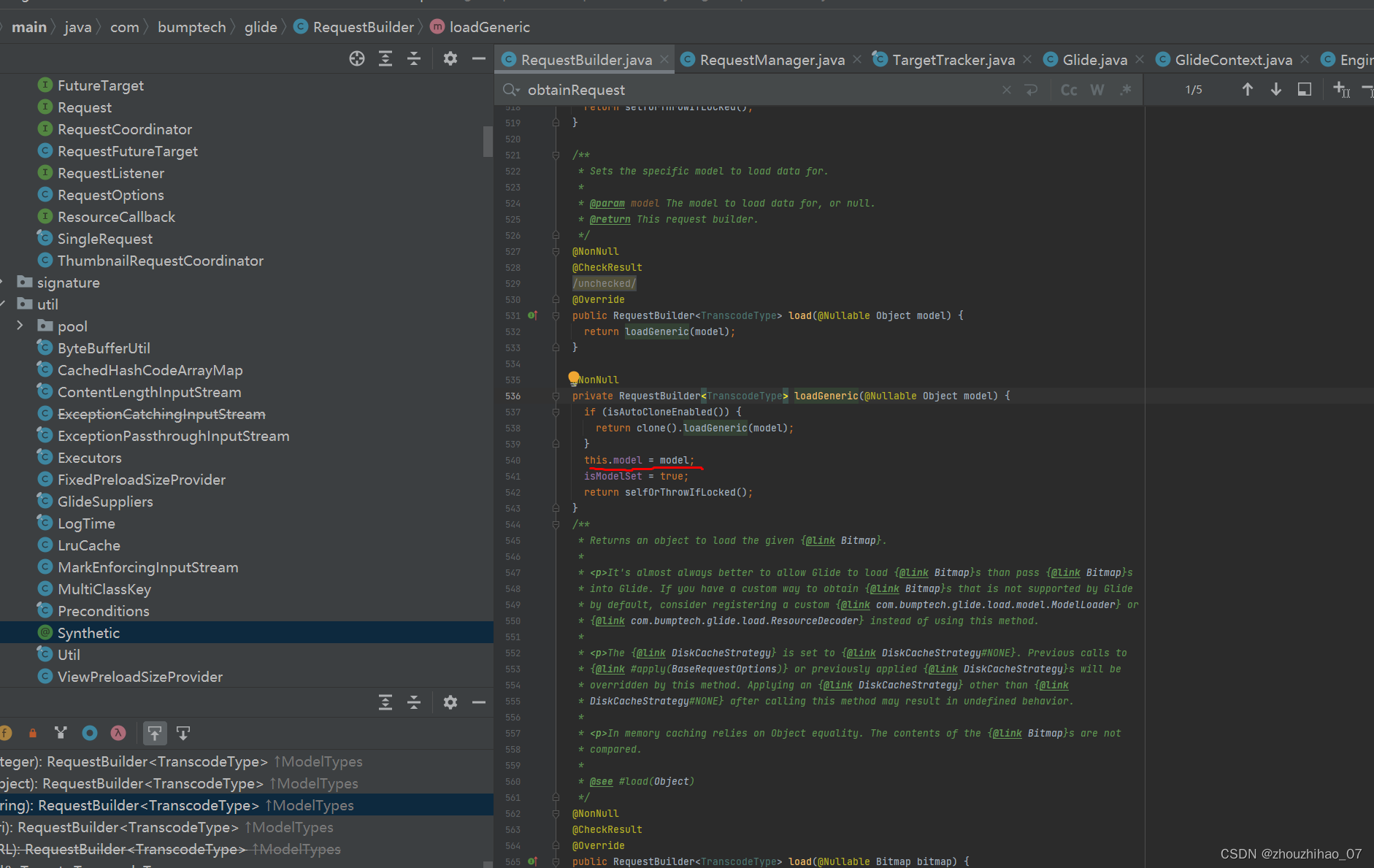Image resolution: width=1374 pixels, height=868 pixels.
Task: Click breadcrumb 'glide'
Action: click(261, 27)
